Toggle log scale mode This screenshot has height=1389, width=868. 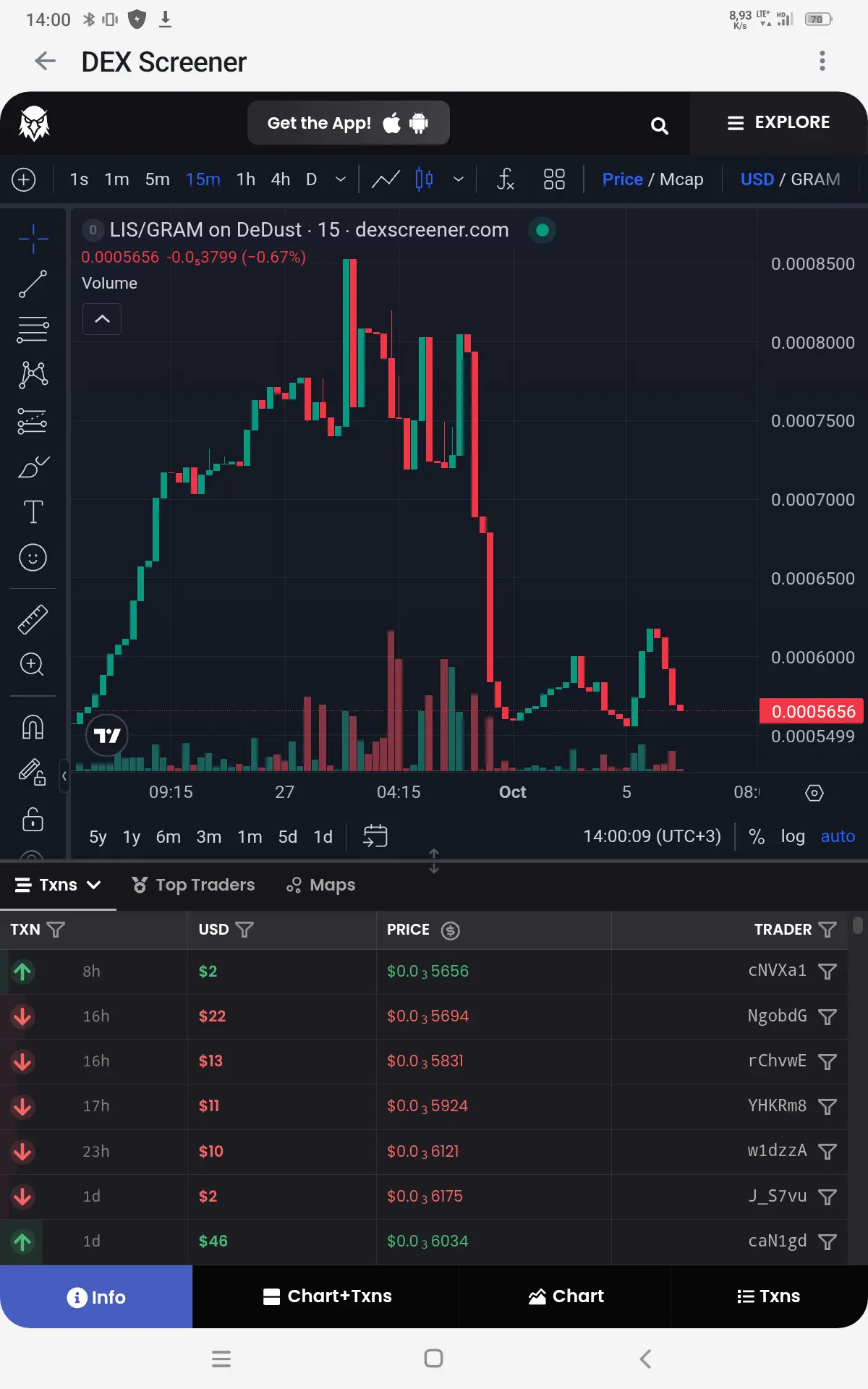pos(793,836)
